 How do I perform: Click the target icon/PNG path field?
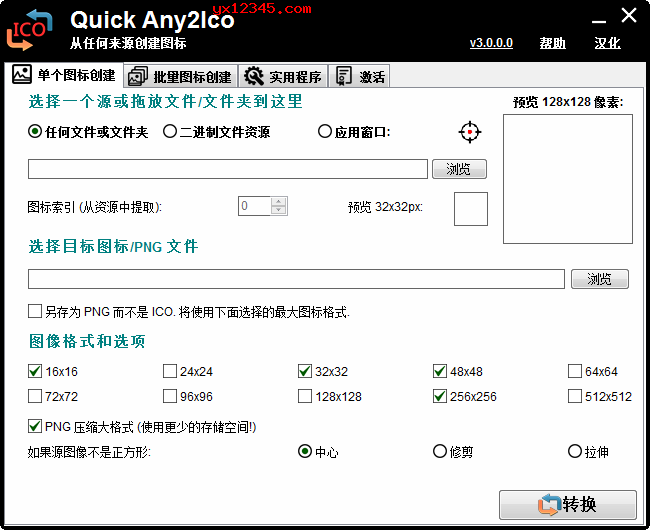(x=296, y=279)
